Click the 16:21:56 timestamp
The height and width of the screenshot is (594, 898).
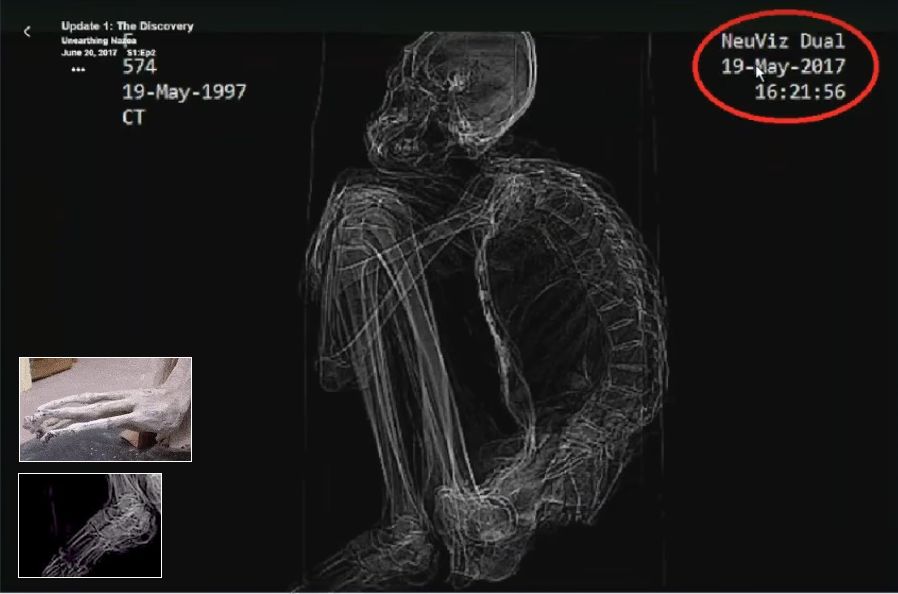tap(800, 91)
